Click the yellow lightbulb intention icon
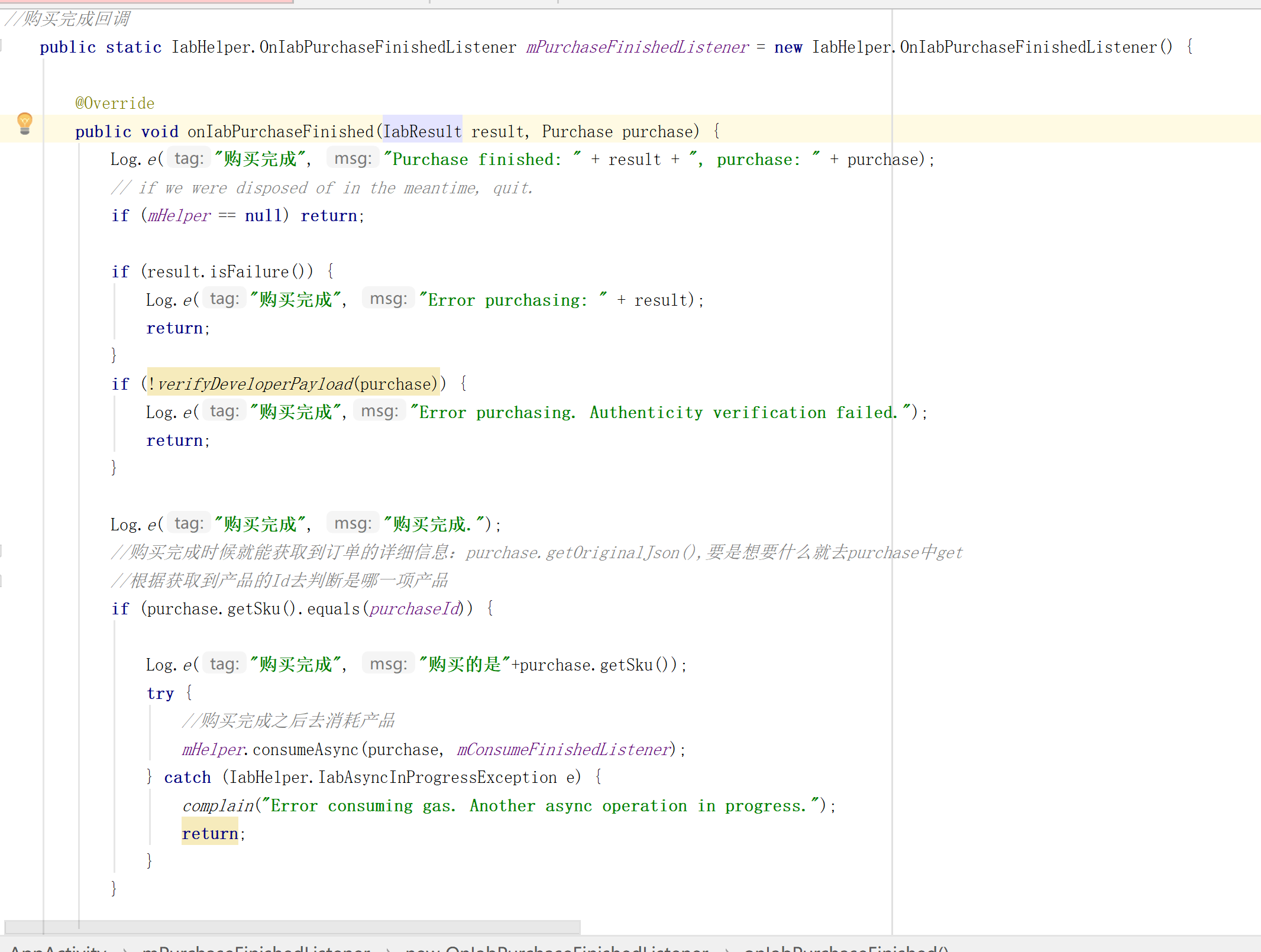The image size is (1261, 952). click(24, 122)
